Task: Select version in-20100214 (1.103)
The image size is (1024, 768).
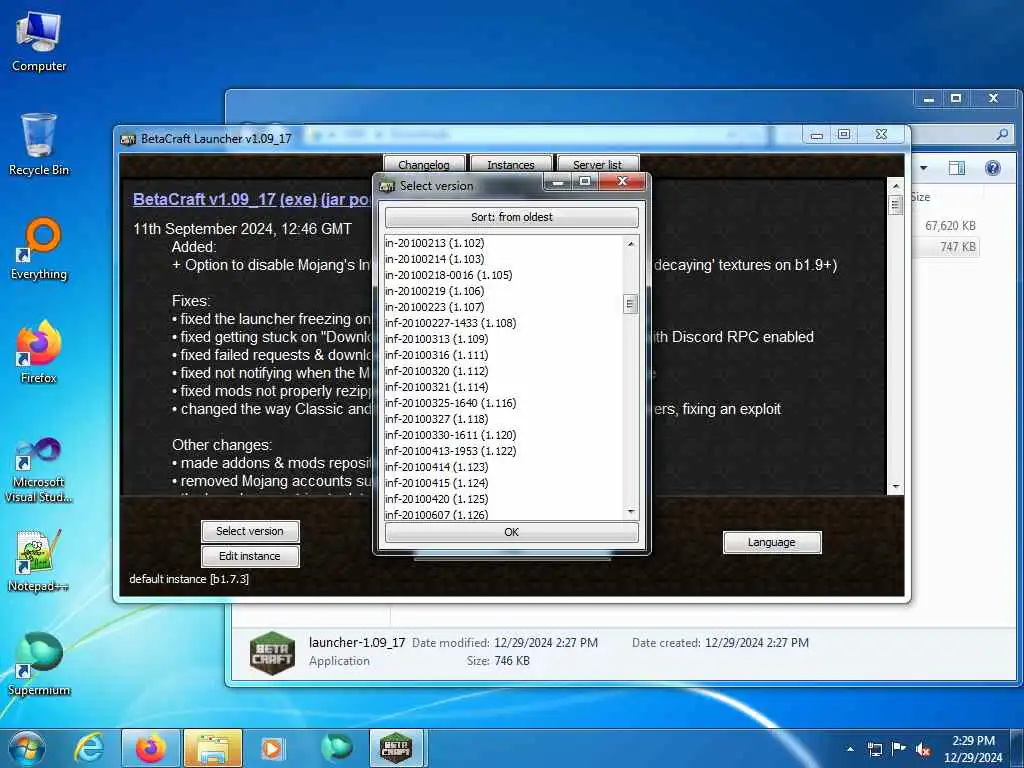Action: click(x=503, y=259)
